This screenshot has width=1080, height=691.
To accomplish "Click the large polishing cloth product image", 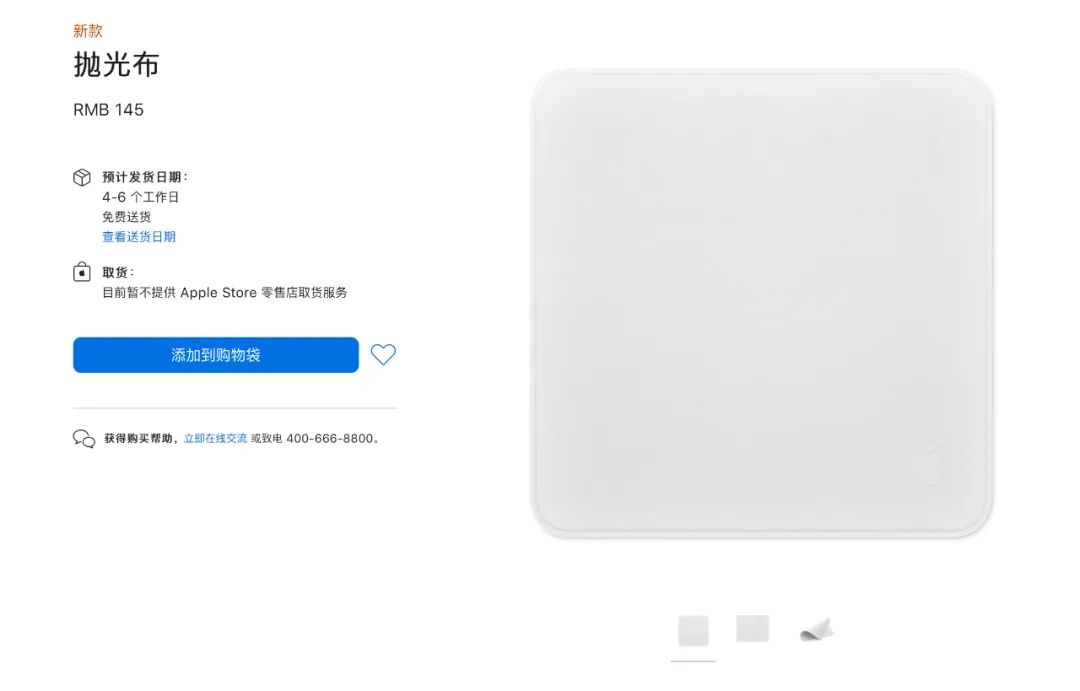I will 761,304.
